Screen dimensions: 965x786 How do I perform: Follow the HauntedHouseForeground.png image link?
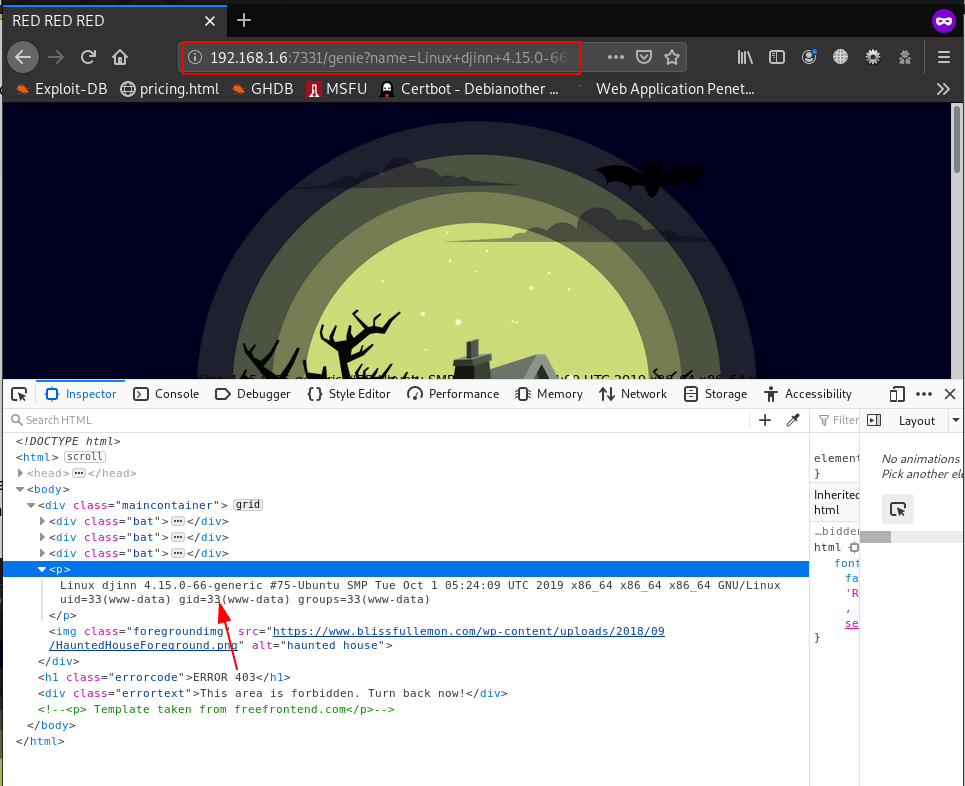[x=357, y=638]
